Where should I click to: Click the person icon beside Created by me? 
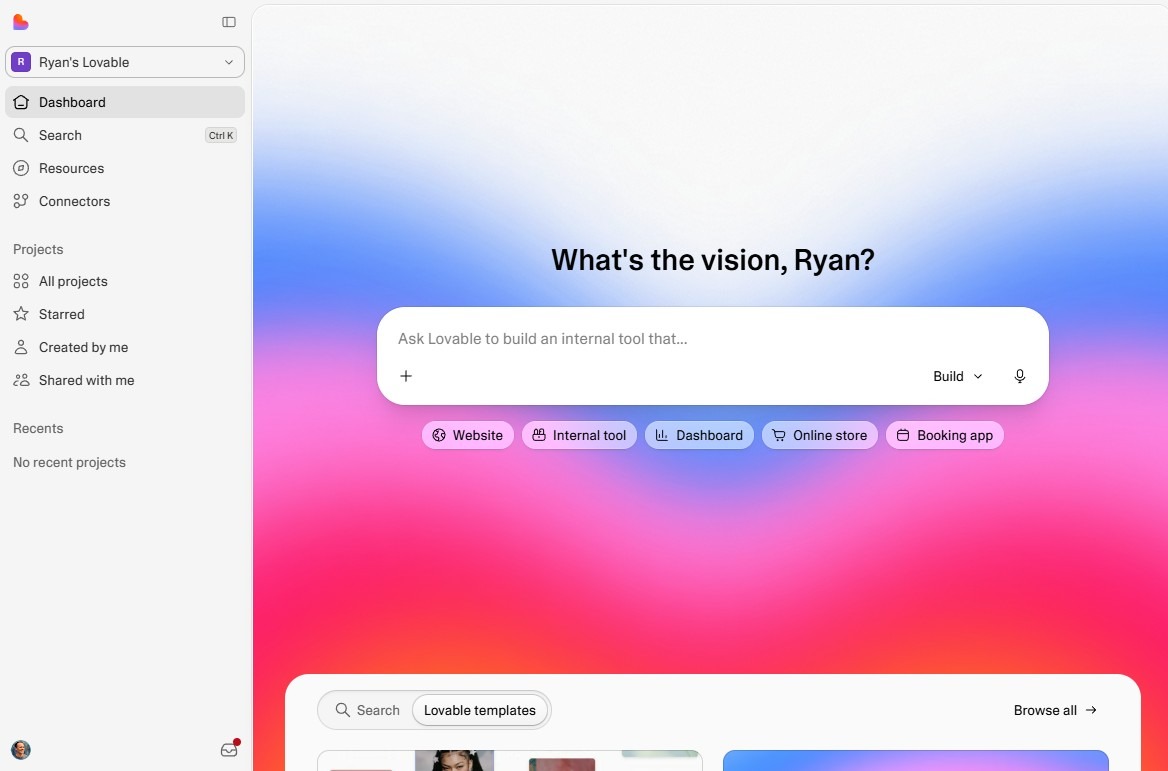[21, 347]
